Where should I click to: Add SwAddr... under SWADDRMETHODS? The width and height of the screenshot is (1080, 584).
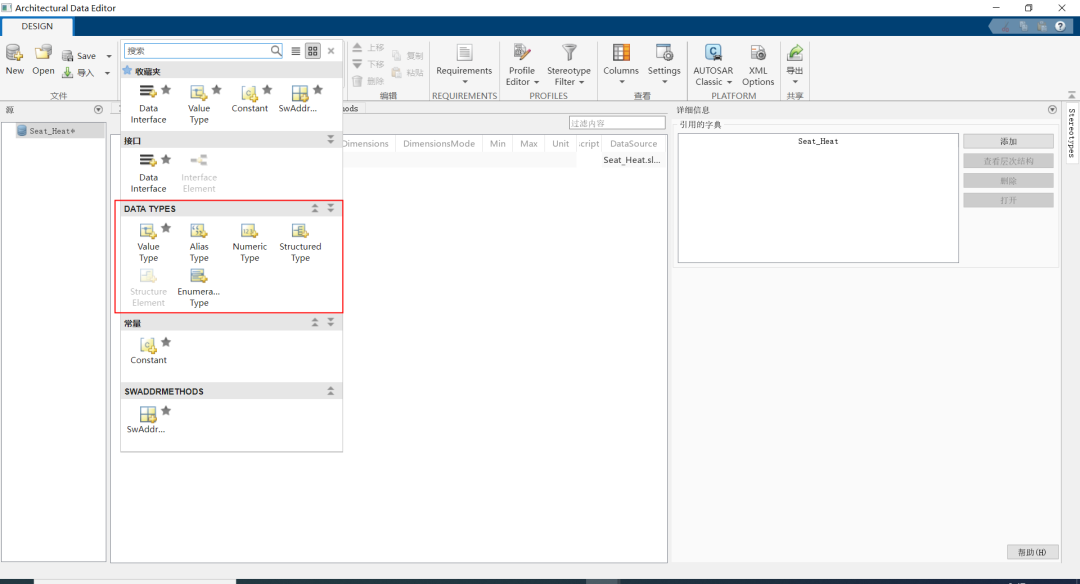pos(146,420)
